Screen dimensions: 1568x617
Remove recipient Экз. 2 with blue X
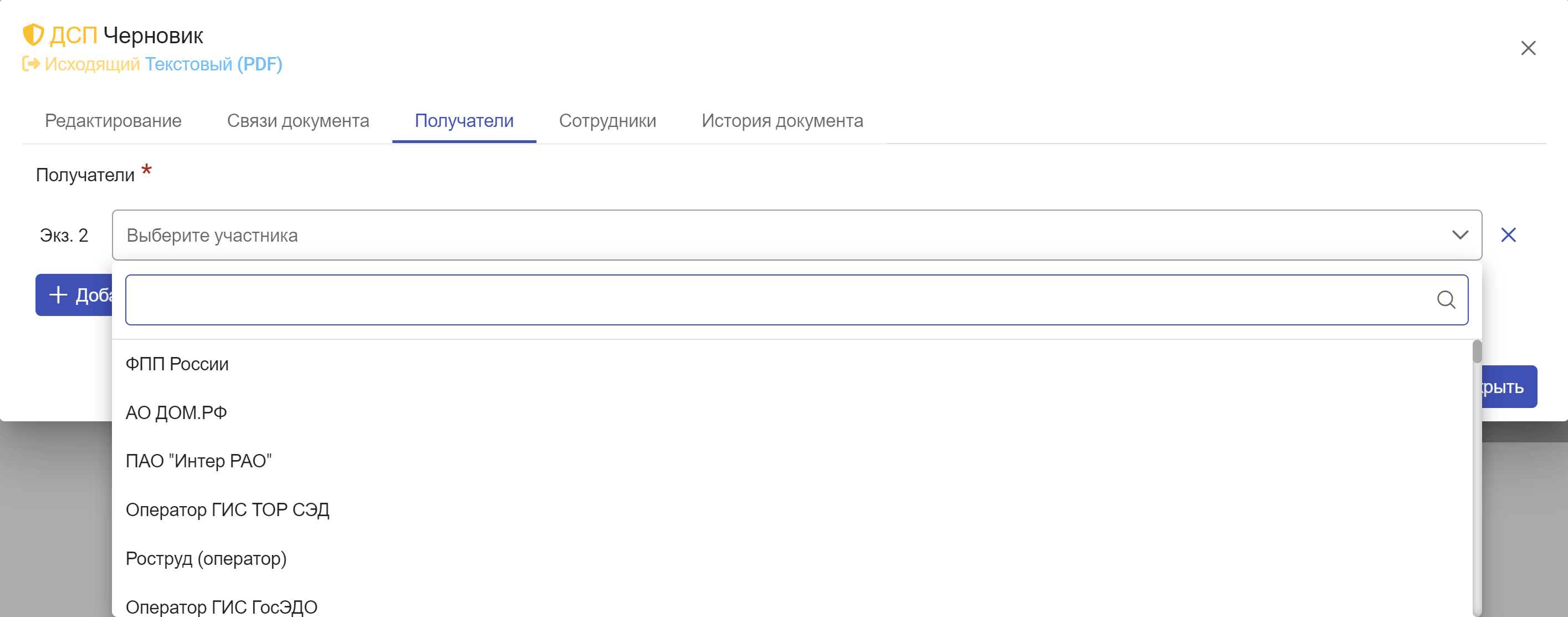(x=1508, y=235)
